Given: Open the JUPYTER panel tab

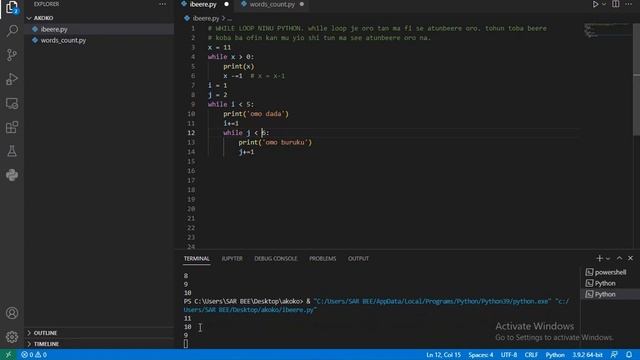Looking at the screenshot, I should [x=232, y=259].
